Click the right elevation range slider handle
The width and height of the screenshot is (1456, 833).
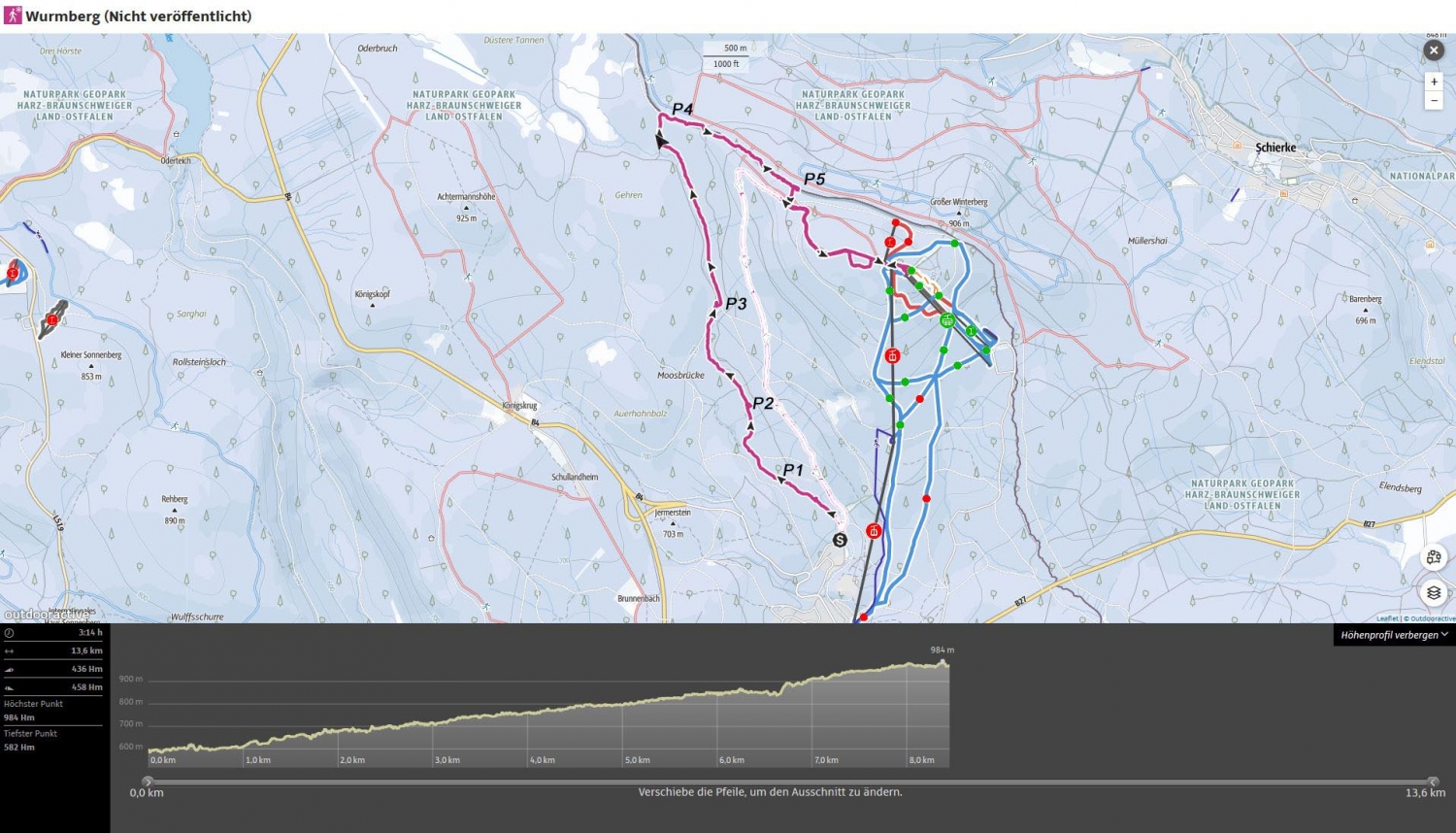tap(1433, 782)
